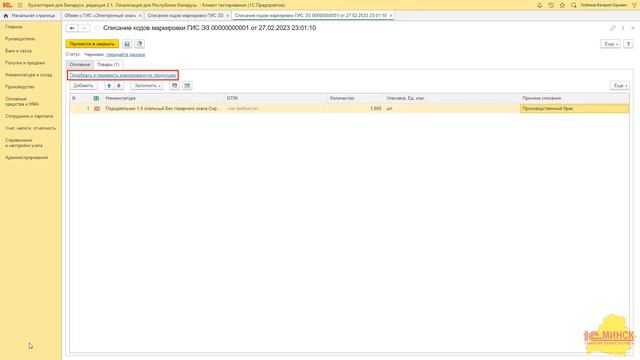Move the row up with up arrow

(109, 86)
